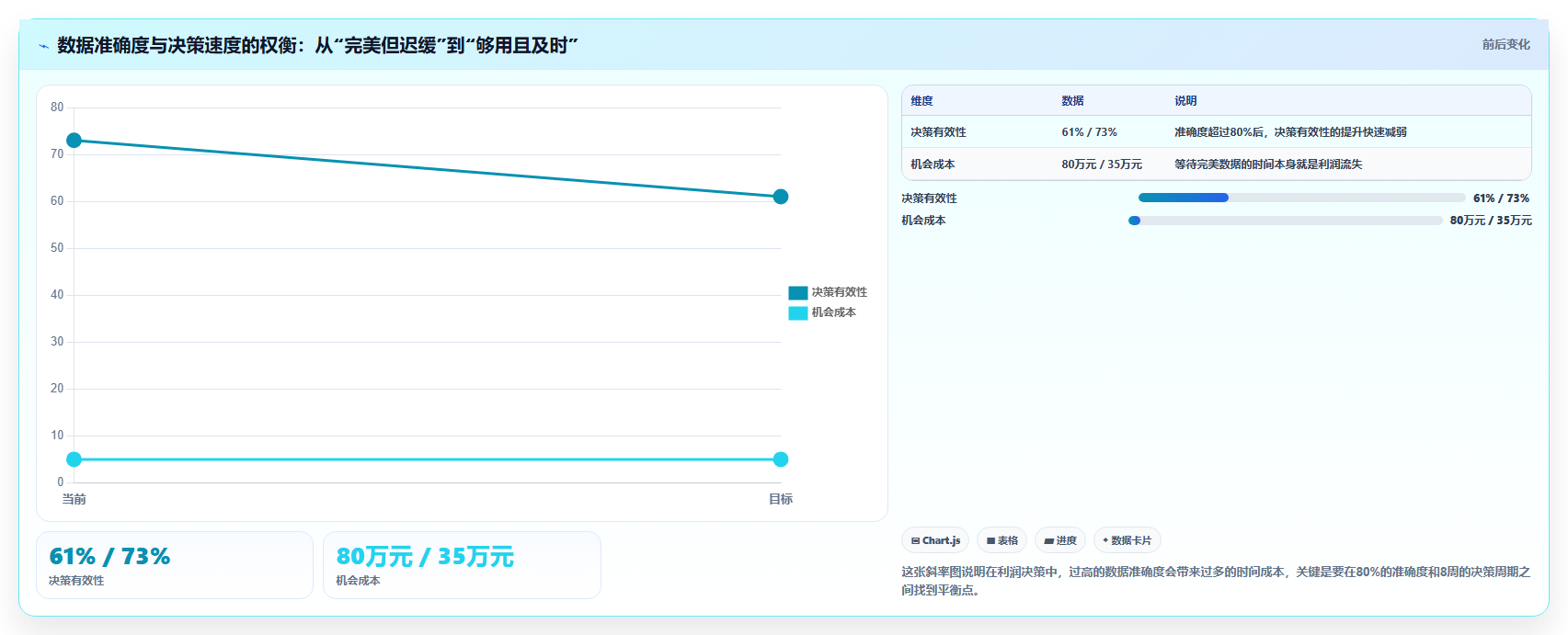Click the Chart.js tag chip
1568x635 pixels.
(x=935, y=540)
